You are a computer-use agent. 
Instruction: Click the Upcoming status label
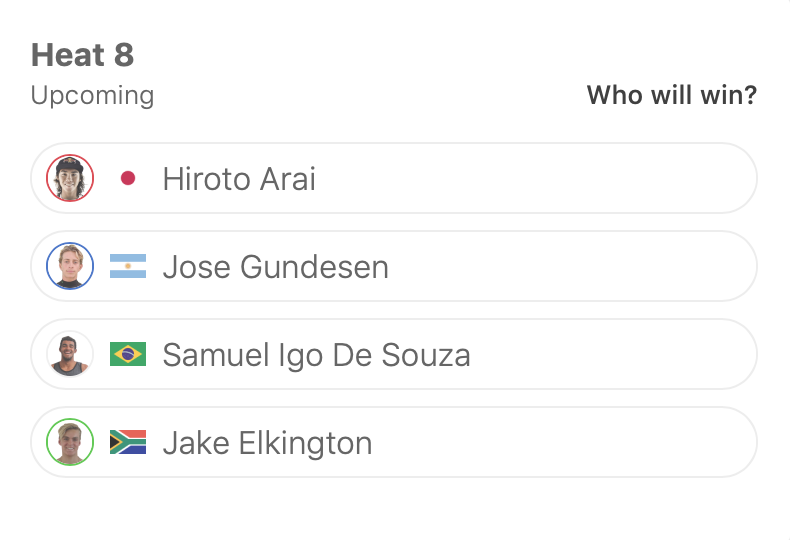pos(92,96)
